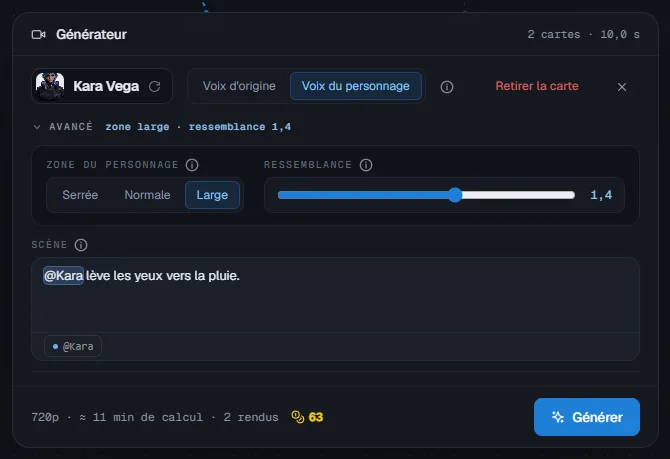This screenshot has width=670, height=459.
Task: Show info for Ressemblance
Action: (366, 165)
